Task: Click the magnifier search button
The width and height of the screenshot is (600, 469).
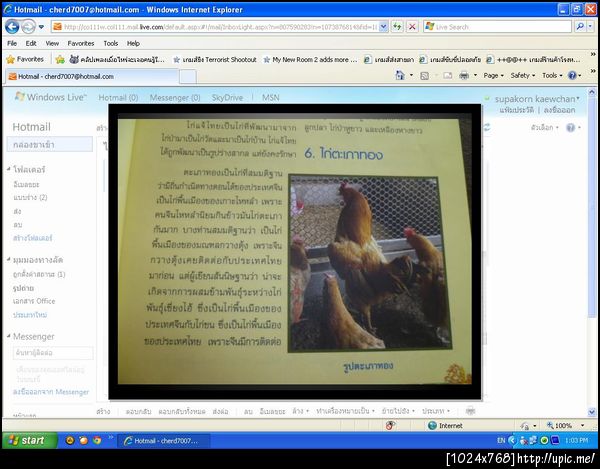Action: click(x=580, y=26)
